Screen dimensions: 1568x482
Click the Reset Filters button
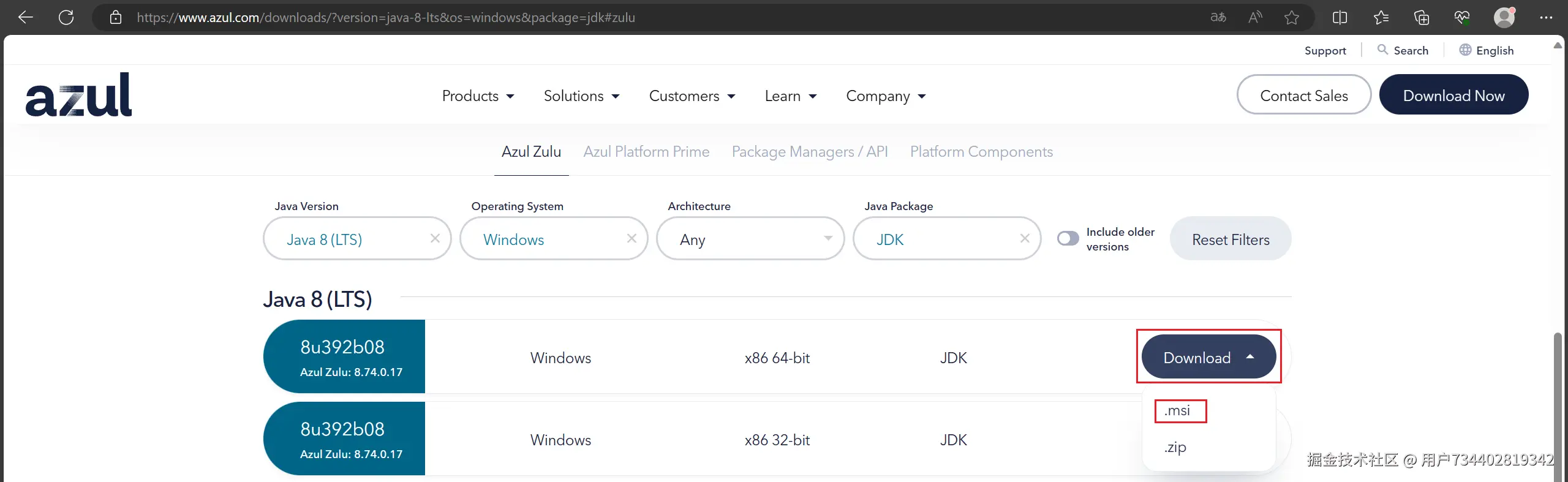coord(1231,239)
